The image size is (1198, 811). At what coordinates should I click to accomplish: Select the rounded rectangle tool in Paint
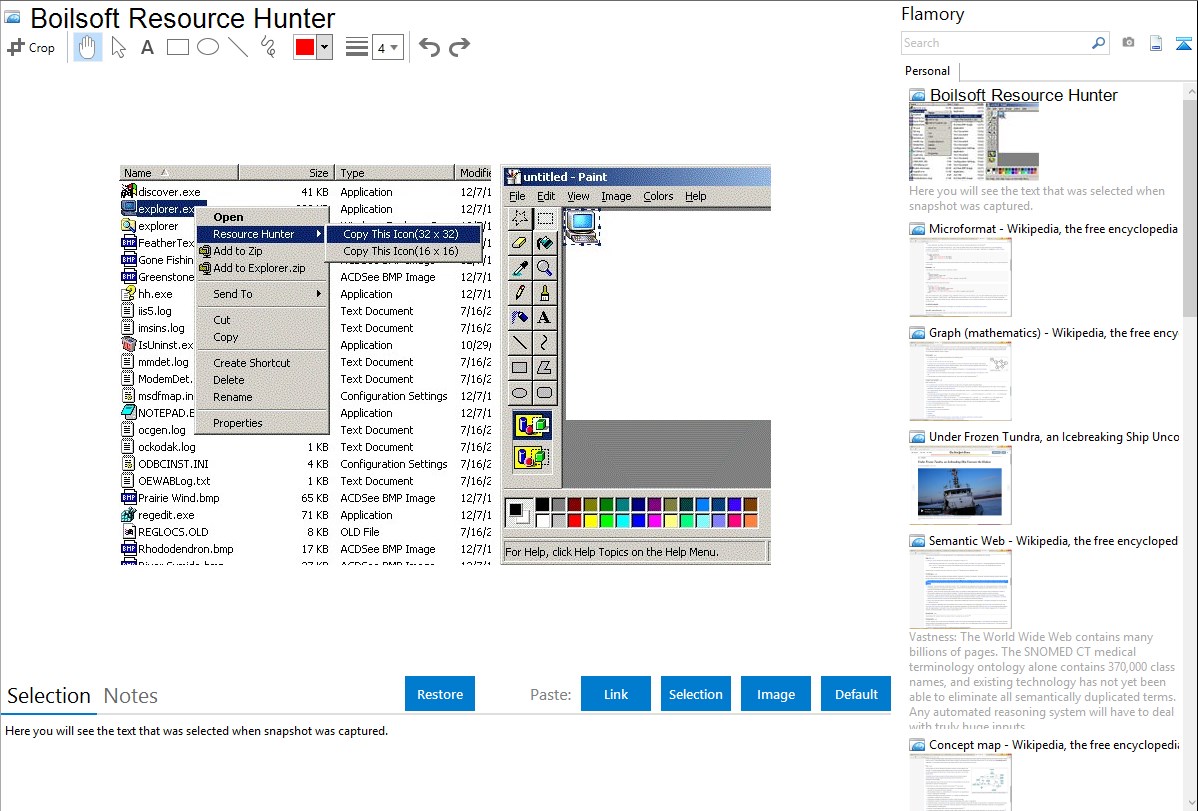(545, 393)
